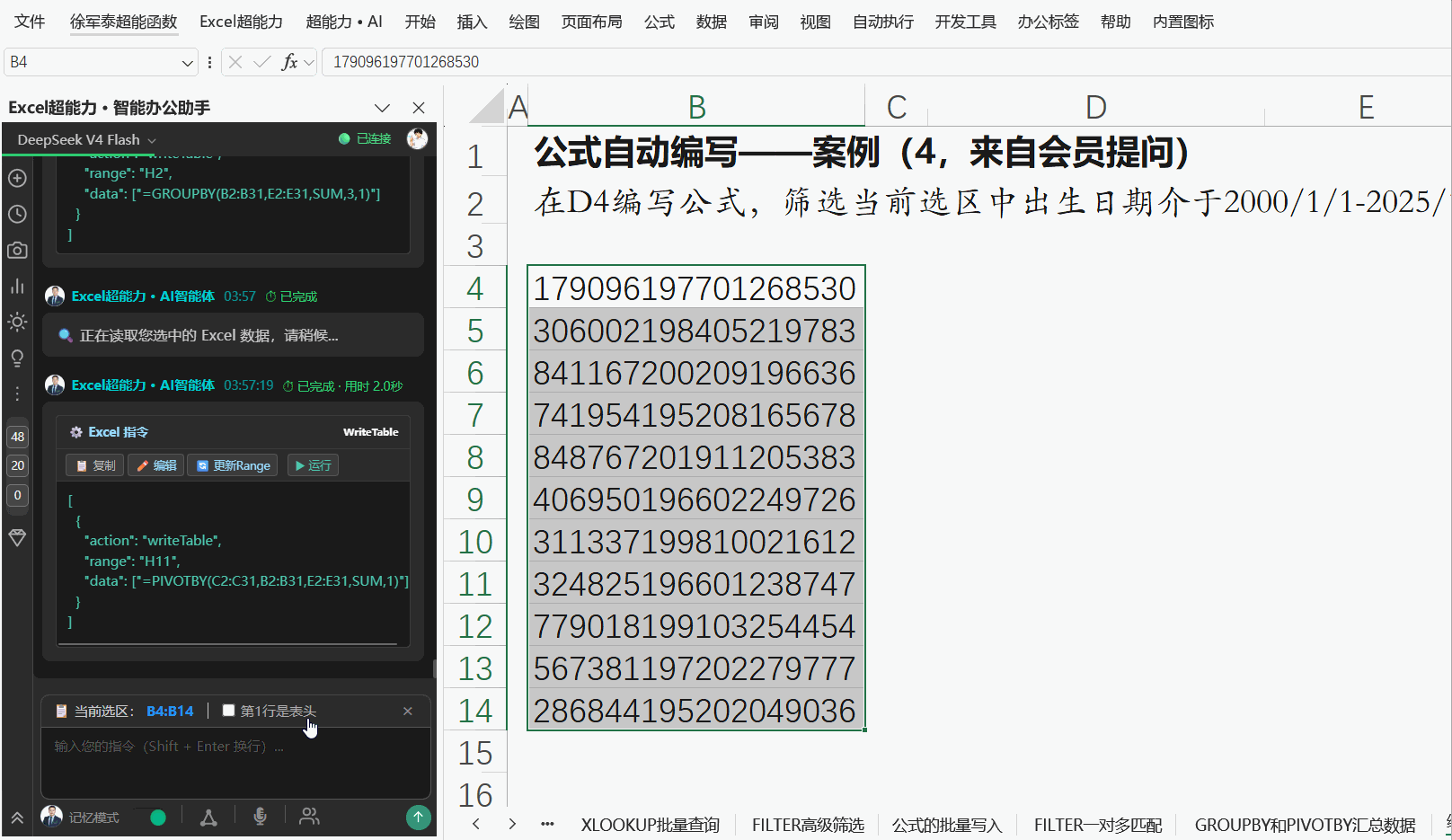Cancel formula entry with X icon
1452x840 pixels.
pyautogui.click(x=235, y=62)
